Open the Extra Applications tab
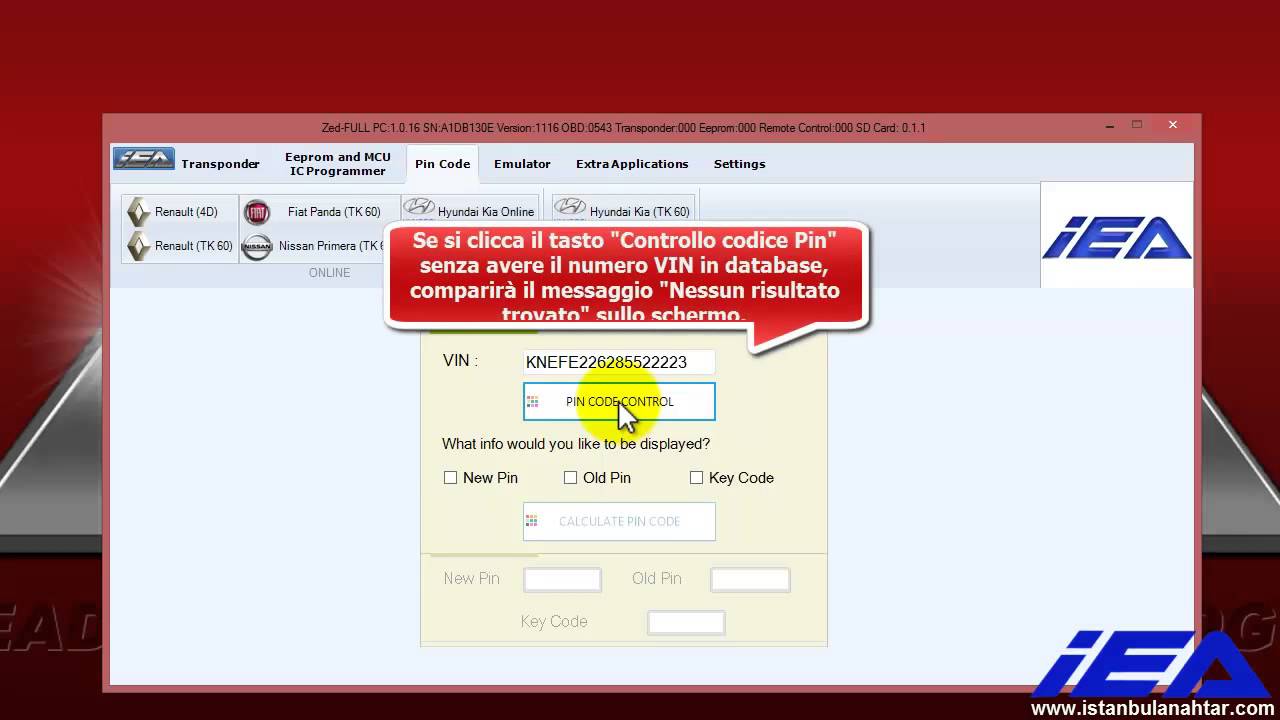 (632, 164)
